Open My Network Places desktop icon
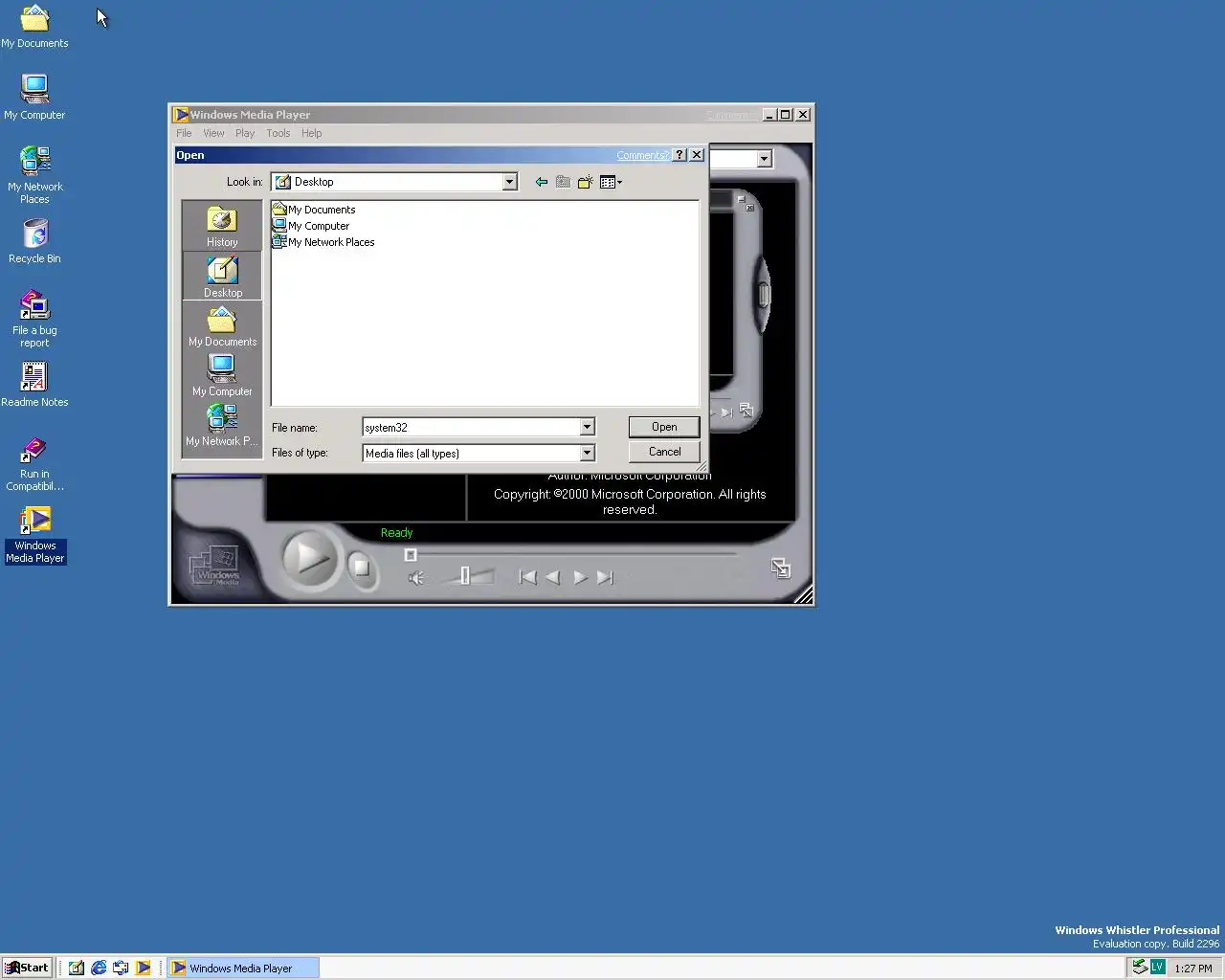1225x980 pixels. pos(34,174)
